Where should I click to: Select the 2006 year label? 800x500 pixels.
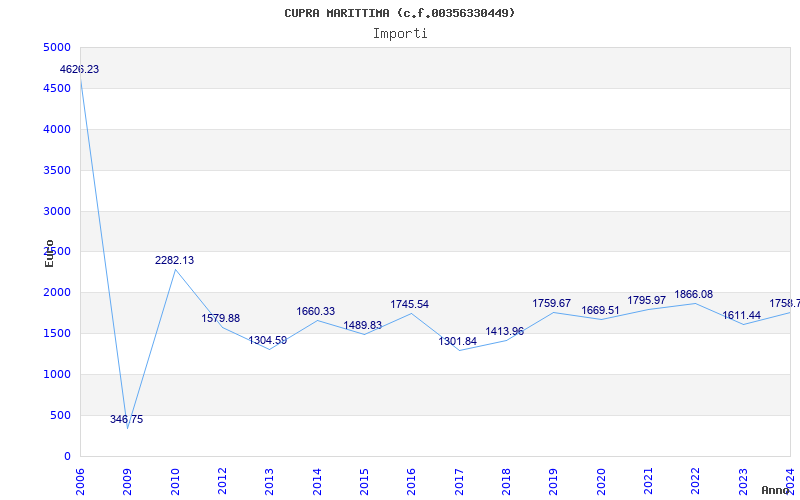(80, 476)
